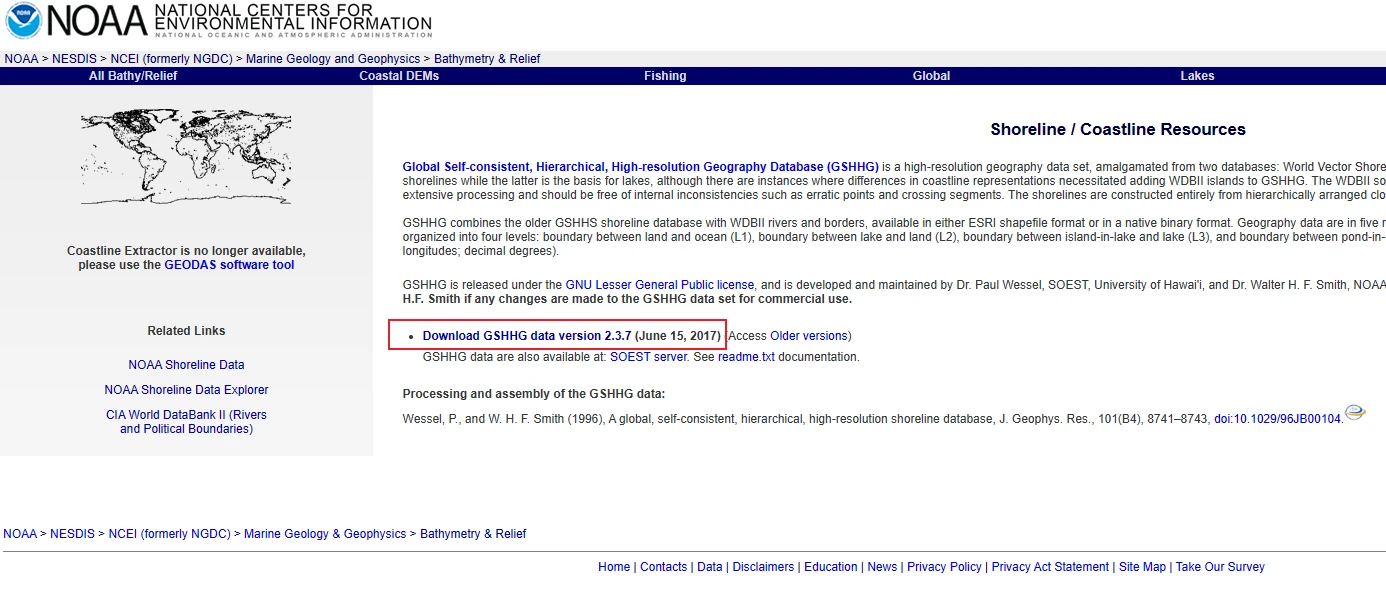Click NOAA in the bottom breadcrumb
Image resolution: width=1386 pixels, height=592 pixels.
pos(20,534)
